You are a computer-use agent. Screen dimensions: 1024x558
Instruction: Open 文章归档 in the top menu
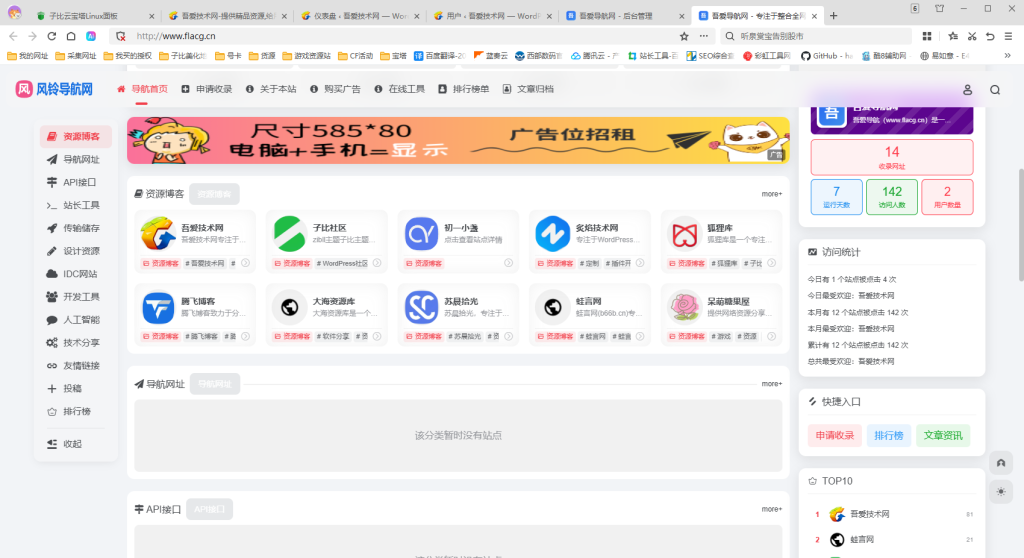tap(528, 89)
